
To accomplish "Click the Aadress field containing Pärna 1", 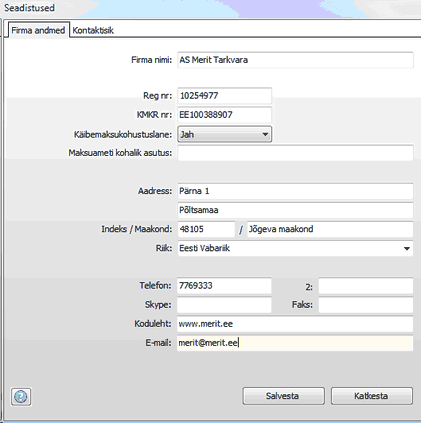I will pos(295,191).
